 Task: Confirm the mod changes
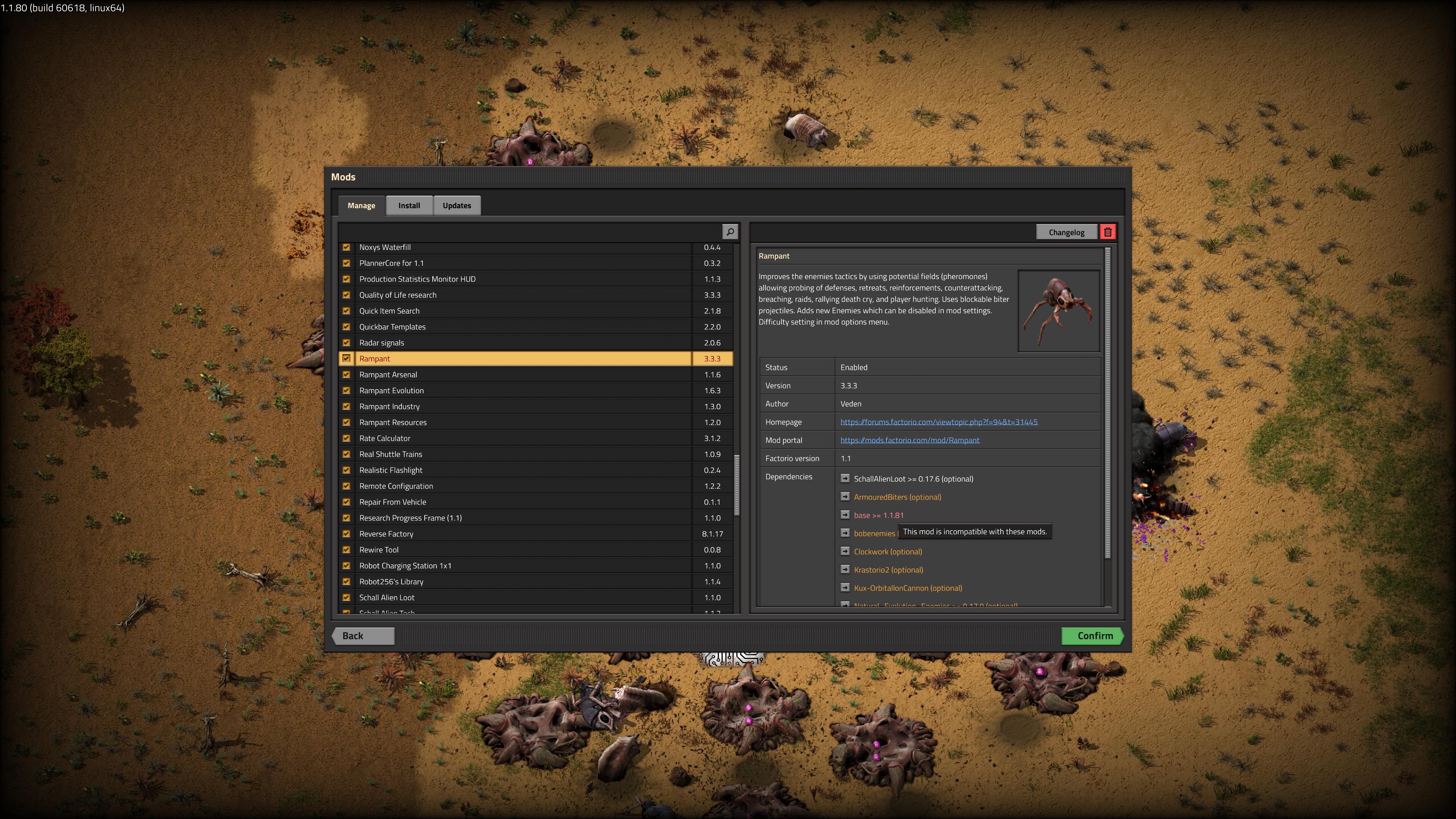(x=1092, y=635)
